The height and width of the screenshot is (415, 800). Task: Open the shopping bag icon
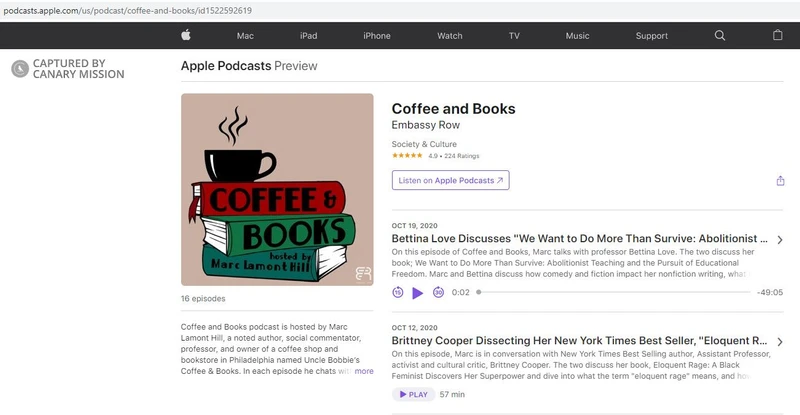pyautogui.click(x=778, y=35)
